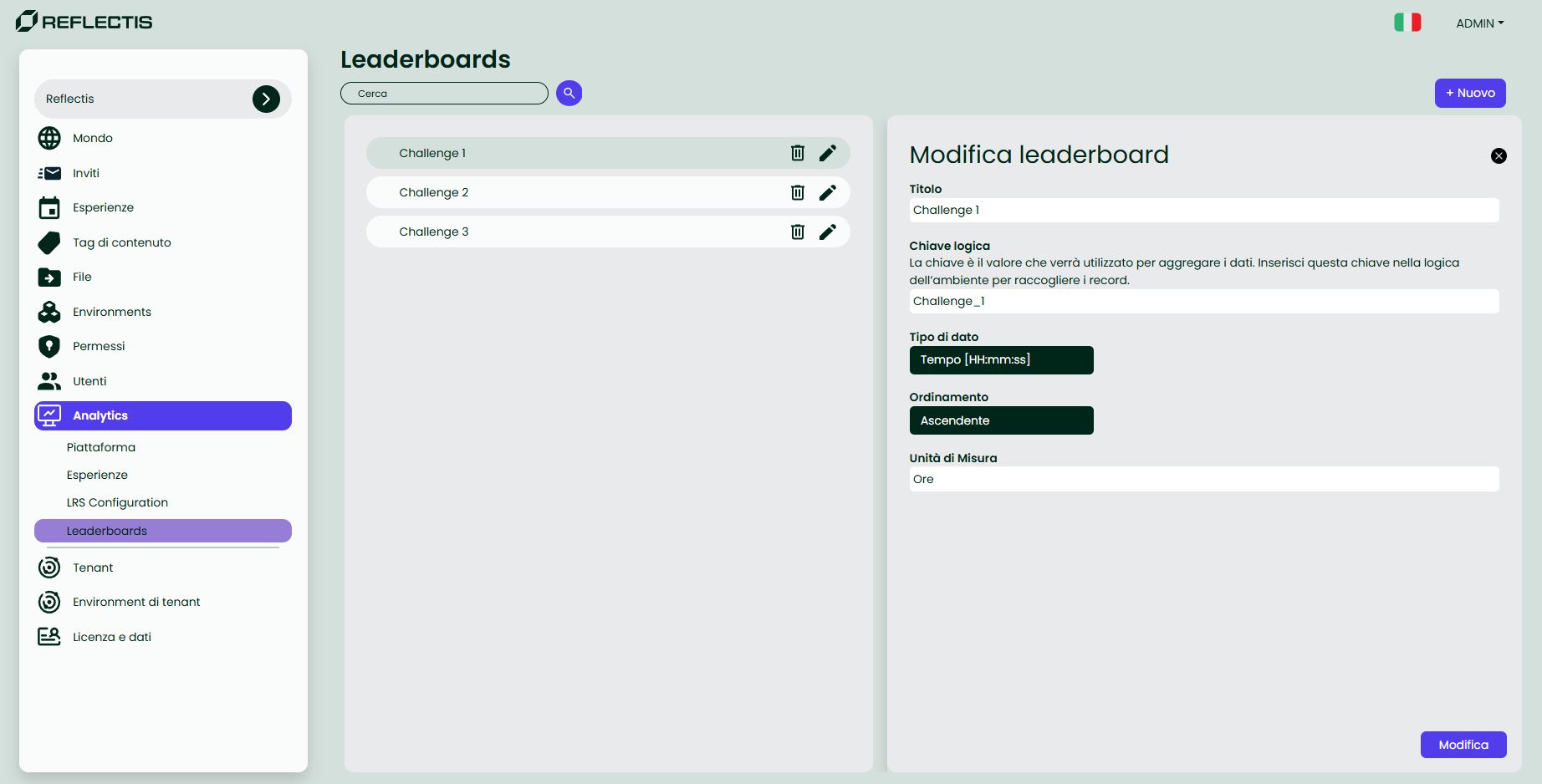Save changes with the Modifica button
Screen dimensions: 1542x784
point(1463,744)
